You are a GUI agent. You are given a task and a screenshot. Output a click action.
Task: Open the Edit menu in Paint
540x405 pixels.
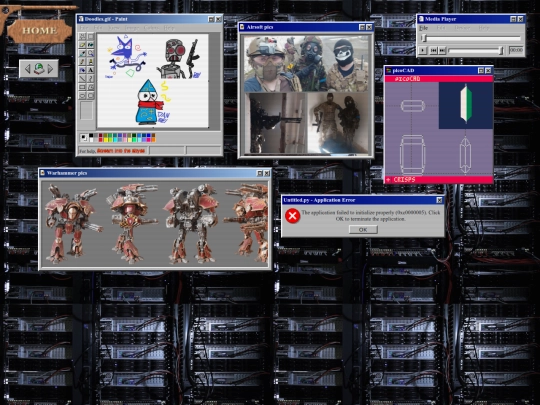(x=98, y=28)
